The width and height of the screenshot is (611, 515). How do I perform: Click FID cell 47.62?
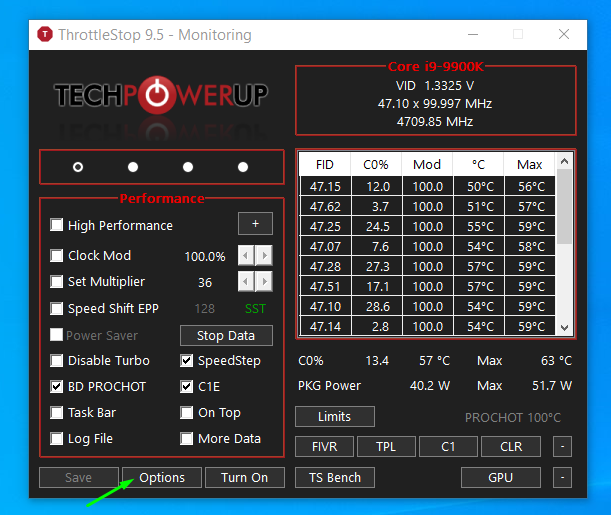click(325, 206)
